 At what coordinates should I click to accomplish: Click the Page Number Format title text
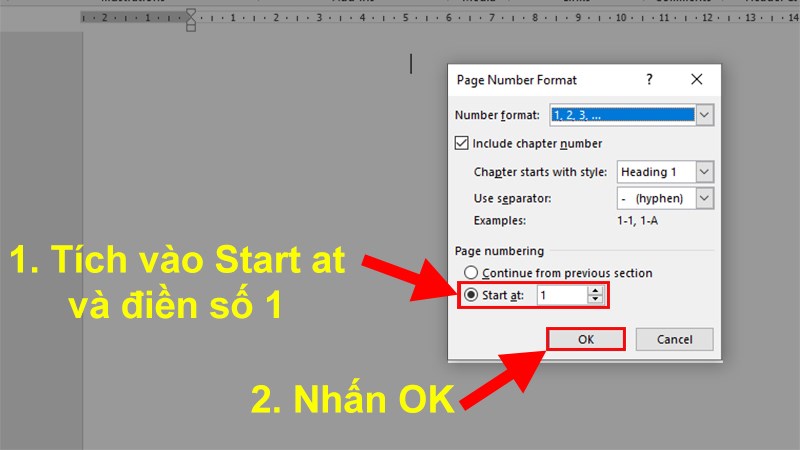516,80
